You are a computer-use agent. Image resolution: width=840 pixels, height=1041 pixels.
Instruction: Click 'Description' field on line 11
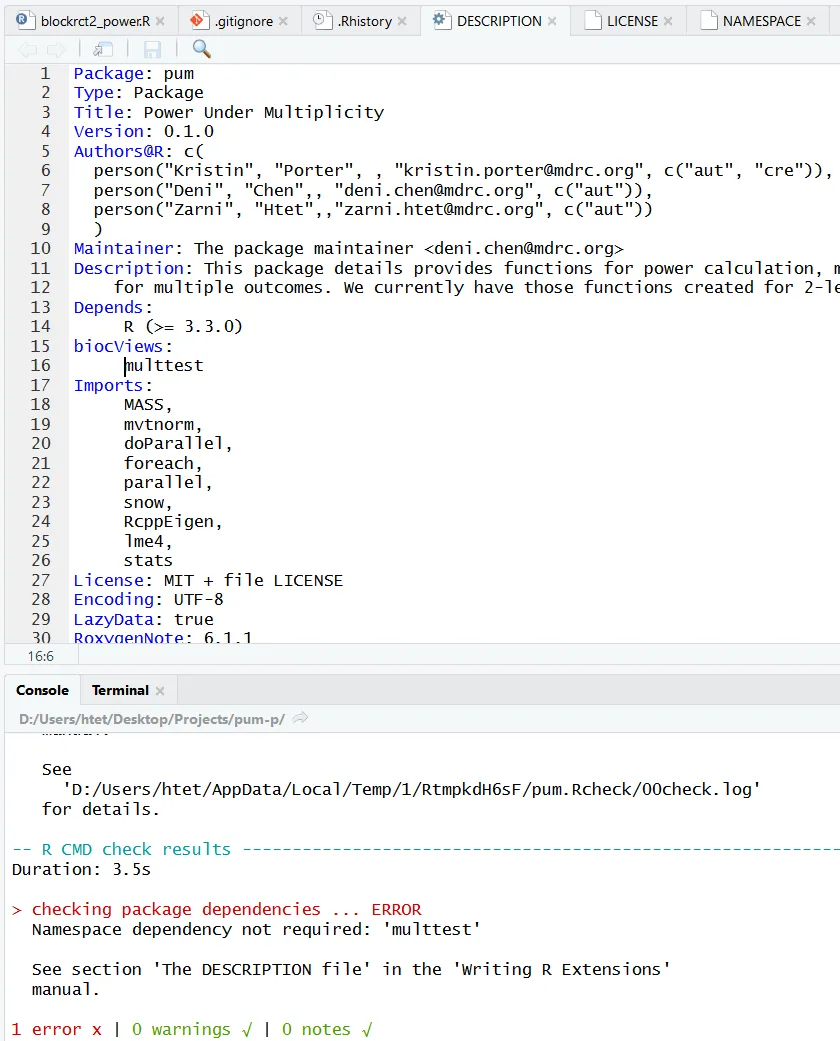pos(128,268)
